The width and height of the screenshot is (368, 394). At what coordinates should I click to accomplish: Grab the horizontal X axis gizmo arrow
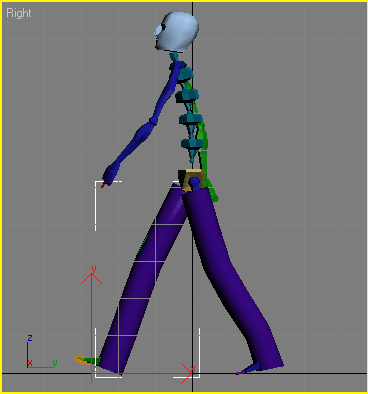143,374
